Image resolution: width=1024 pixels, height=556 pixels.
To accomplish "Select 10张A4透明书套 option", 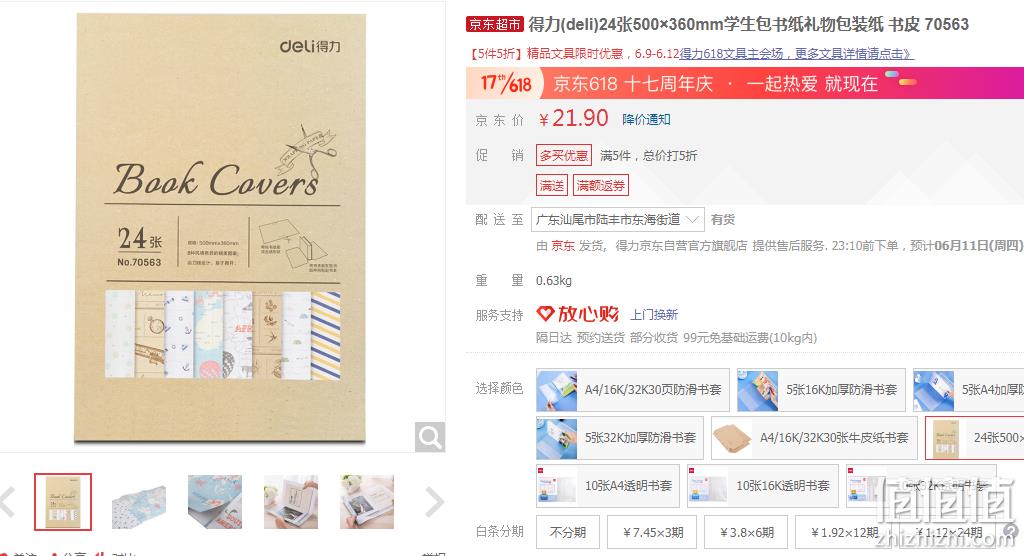I will [x=607, y=485].
